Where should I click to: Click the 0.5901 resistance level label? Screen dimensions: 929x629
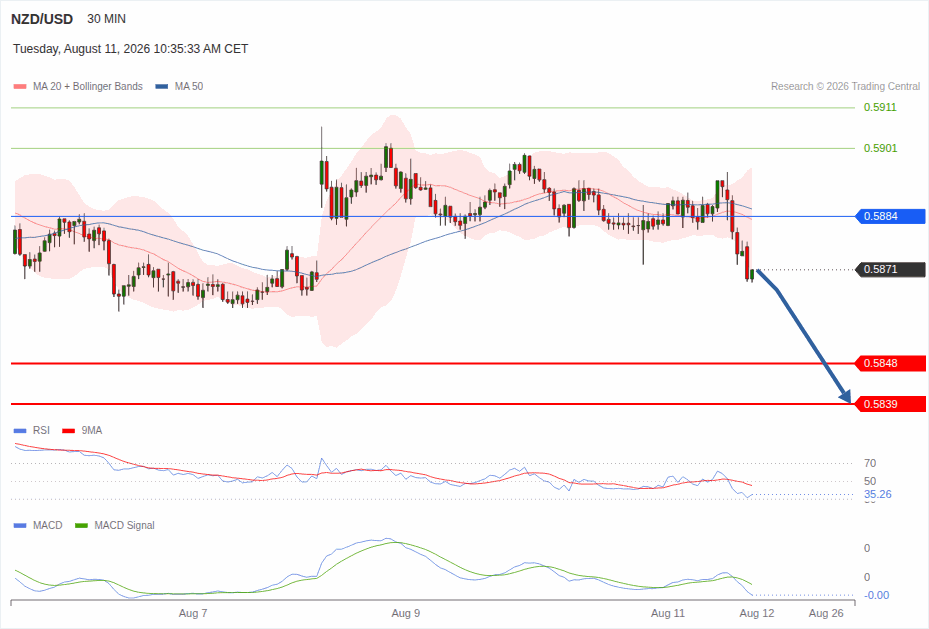point(880,148)
